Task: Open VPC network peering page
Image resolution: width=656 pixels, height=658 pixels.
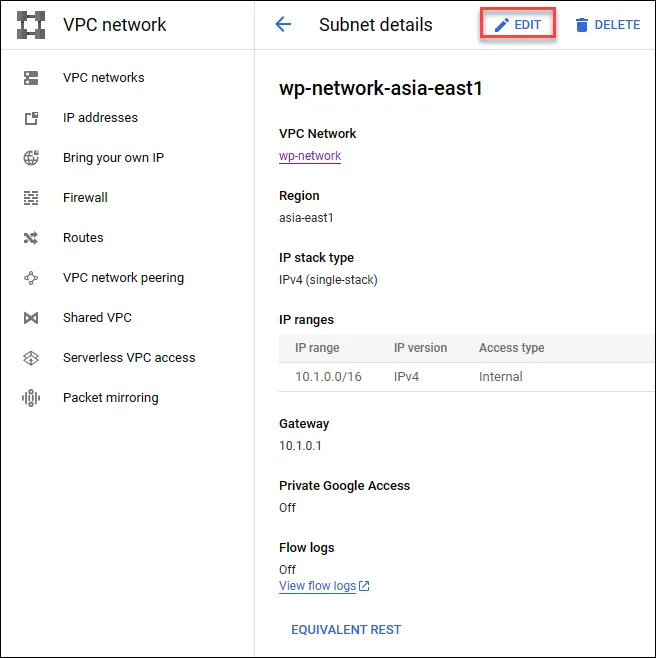Action: click(123, 278)
